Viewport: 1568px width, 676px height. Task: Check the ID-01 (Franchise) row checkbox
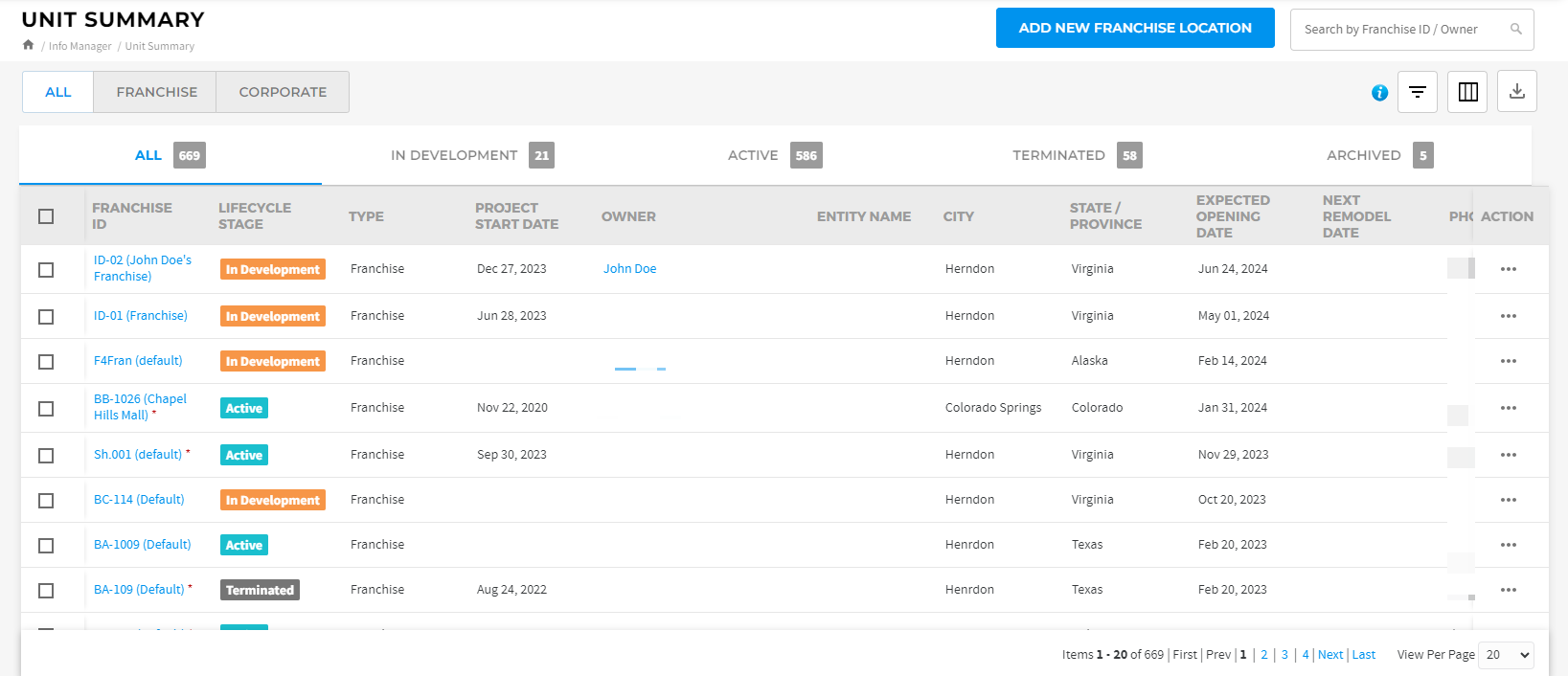[x=46, y=317]
